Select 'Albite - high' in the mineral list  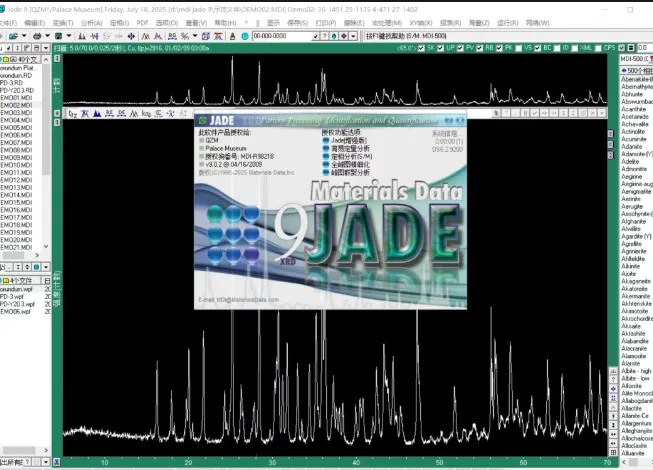click(x=636, y=371)
